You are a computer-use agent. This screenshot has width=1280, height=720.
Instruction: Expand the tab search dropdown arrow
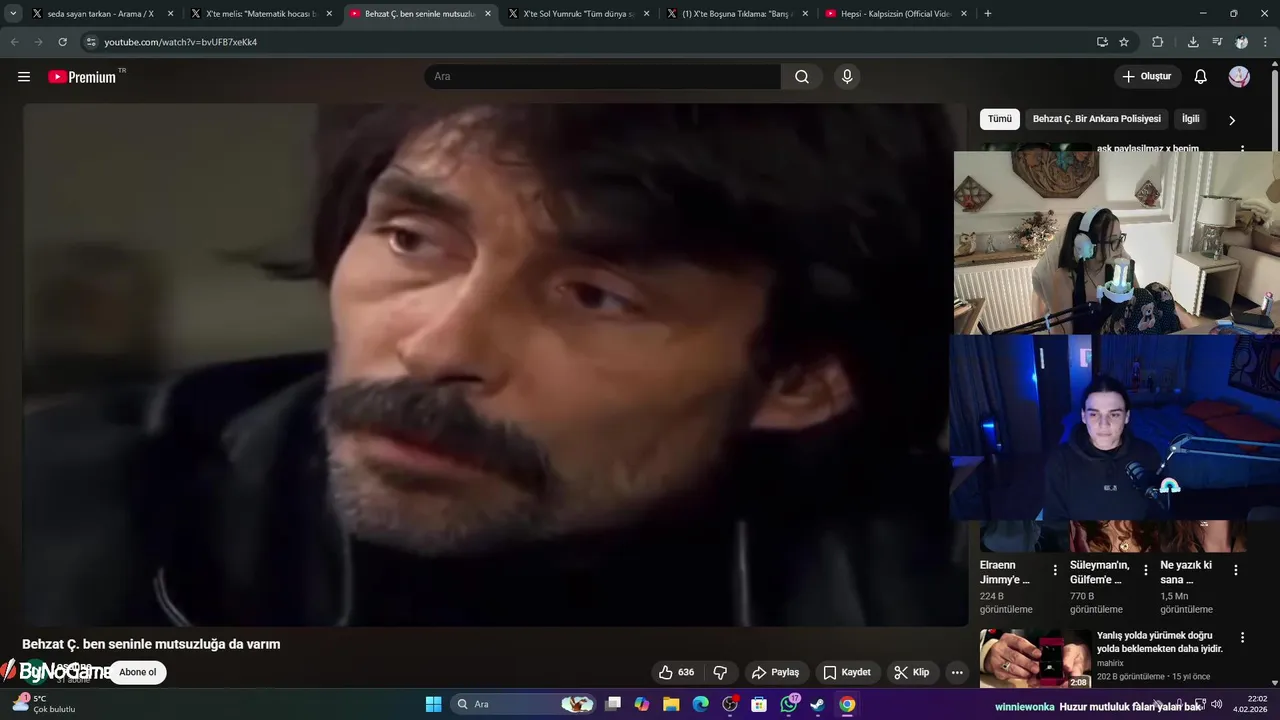point(13,14)
